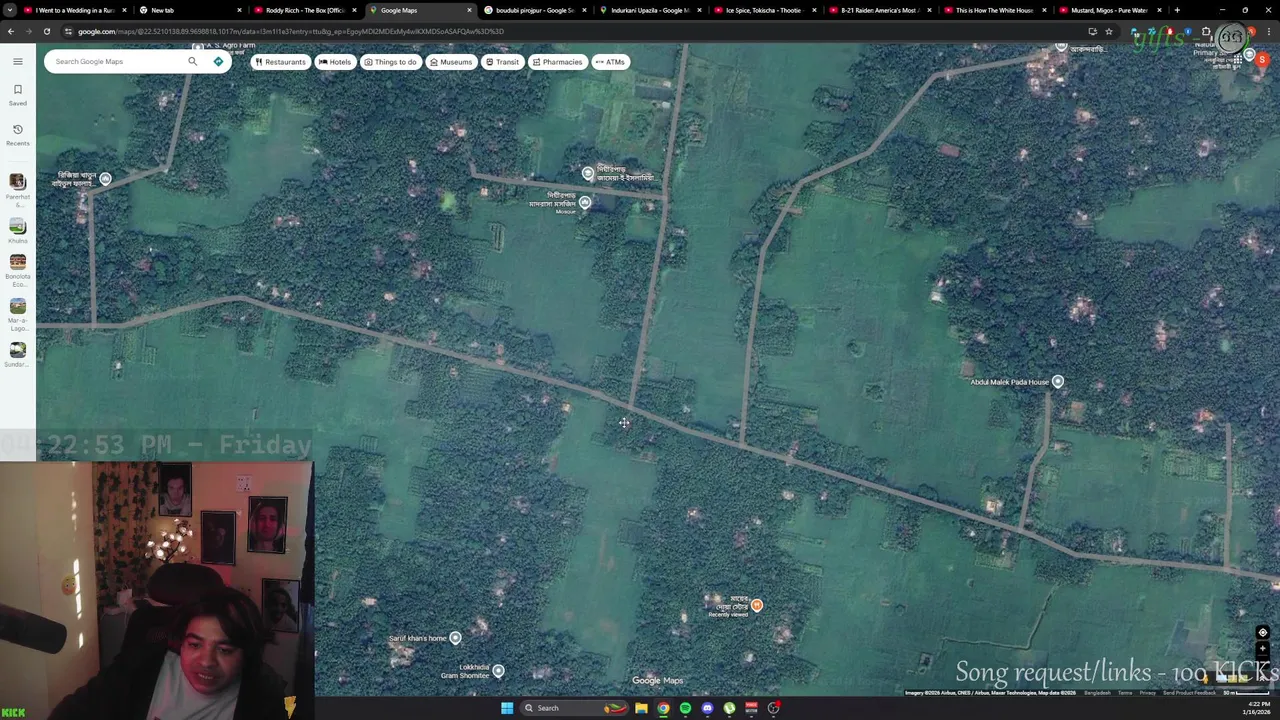Switch to the Roddy Ricch - The Box tab
The height and width of the screenshot is (720, 1280).
pyautogui.click(x=305, y=10)
